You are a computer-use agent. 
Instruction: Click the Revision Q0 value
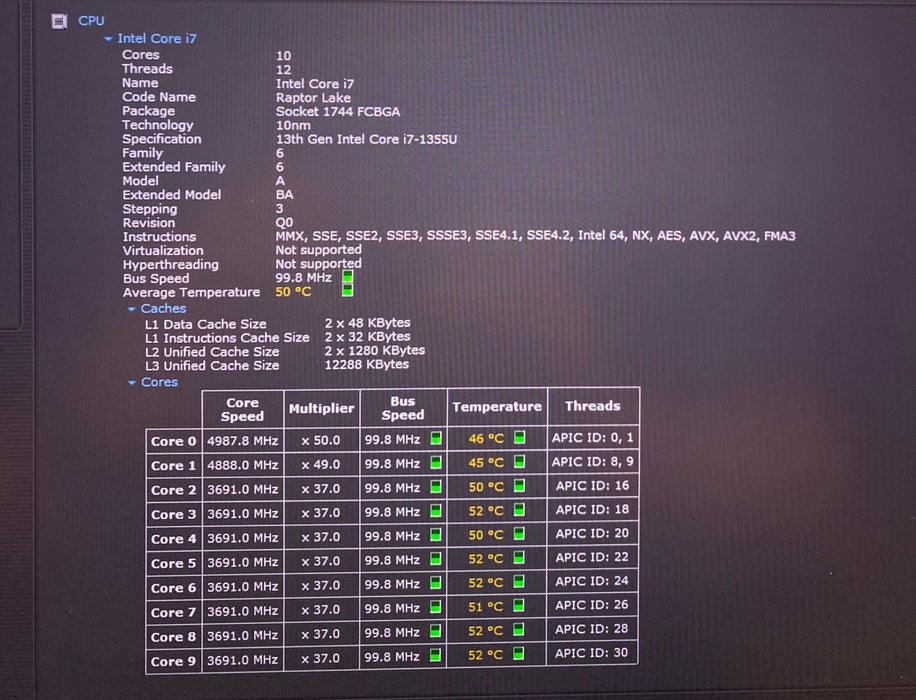(284, 223)
